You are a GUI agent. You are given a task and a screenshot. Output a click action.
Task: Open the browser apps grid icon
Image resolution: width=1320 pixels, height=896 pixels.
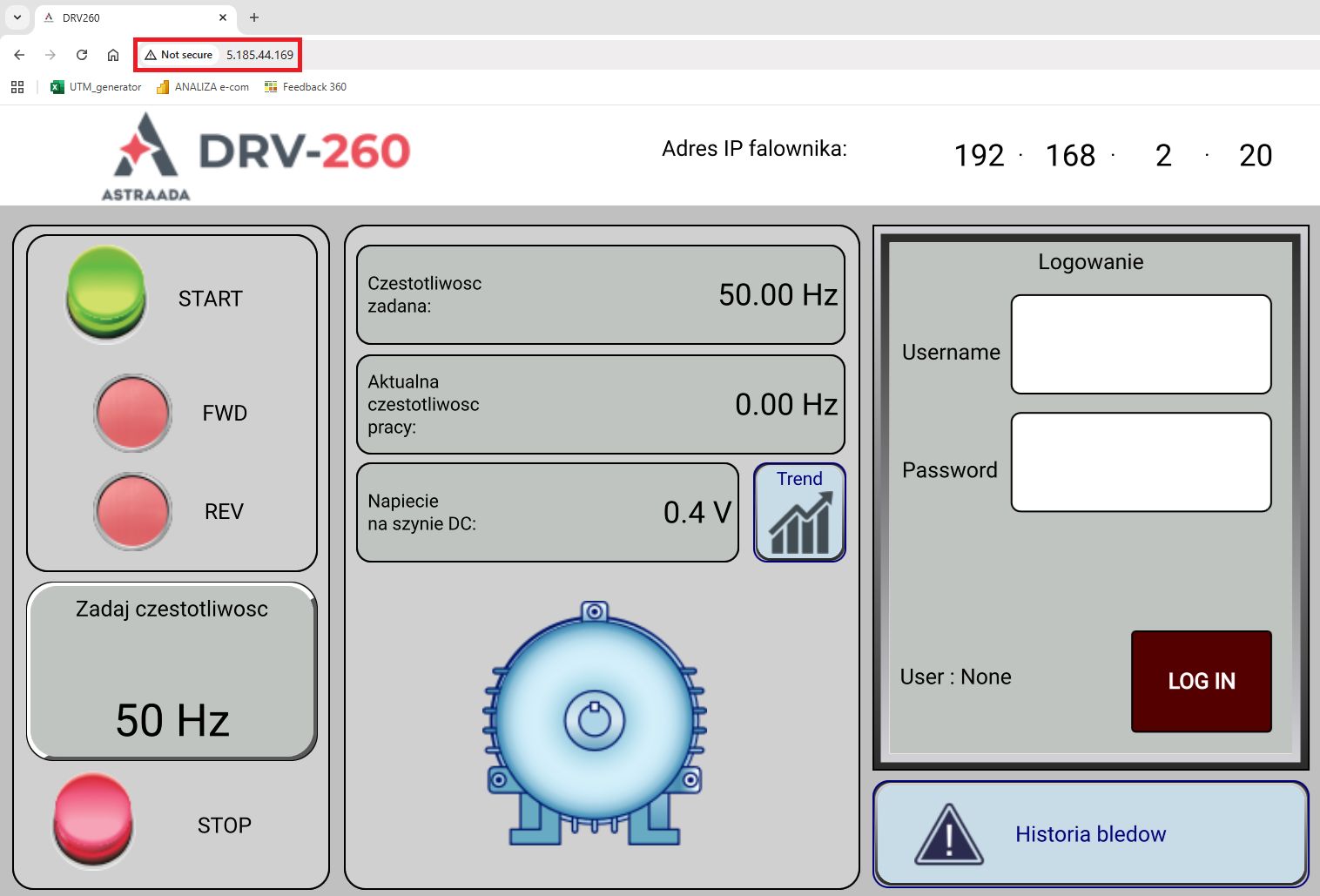point(17,87)
